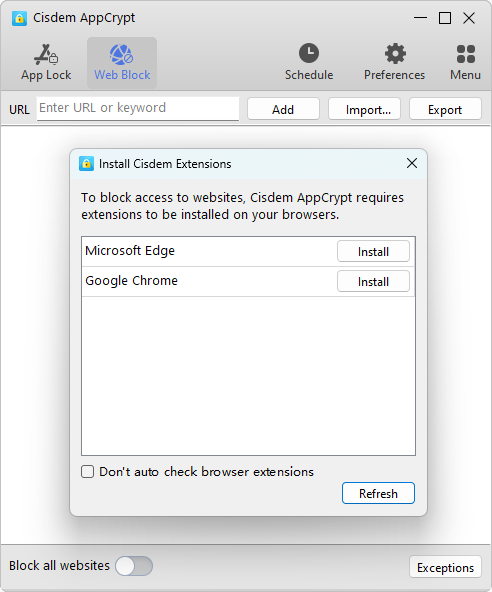
Task: Click the Export button
Action: (445, 109)
